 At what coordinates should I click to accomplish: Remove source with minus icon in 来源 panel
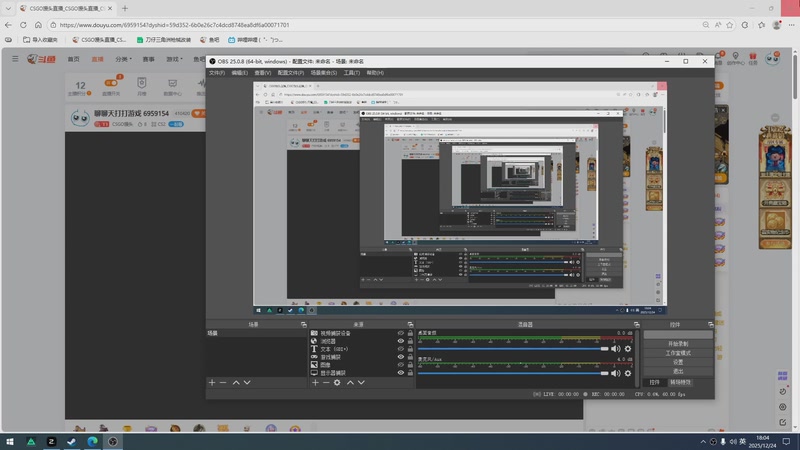(326, 382)
